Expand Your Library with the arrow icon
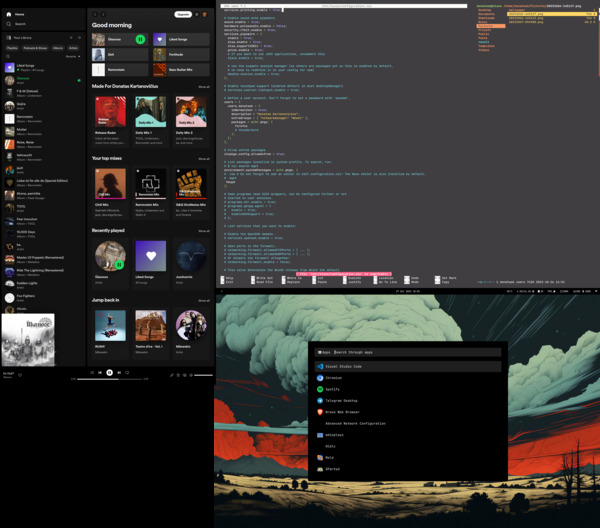The image size is (600, 528). coord(79,37)
